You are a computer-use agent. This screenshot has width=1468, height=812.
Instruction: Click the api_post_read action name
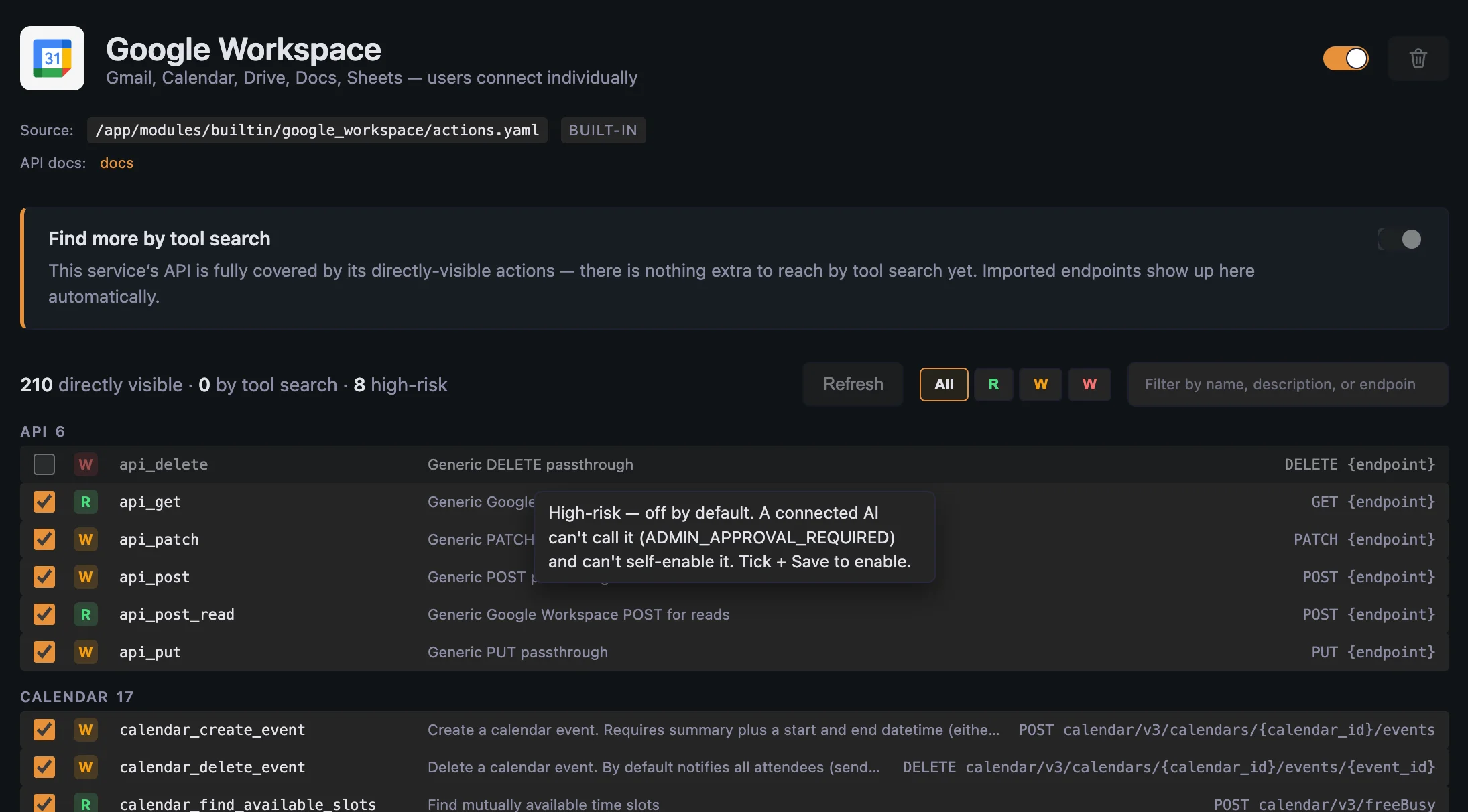[177, 614]
